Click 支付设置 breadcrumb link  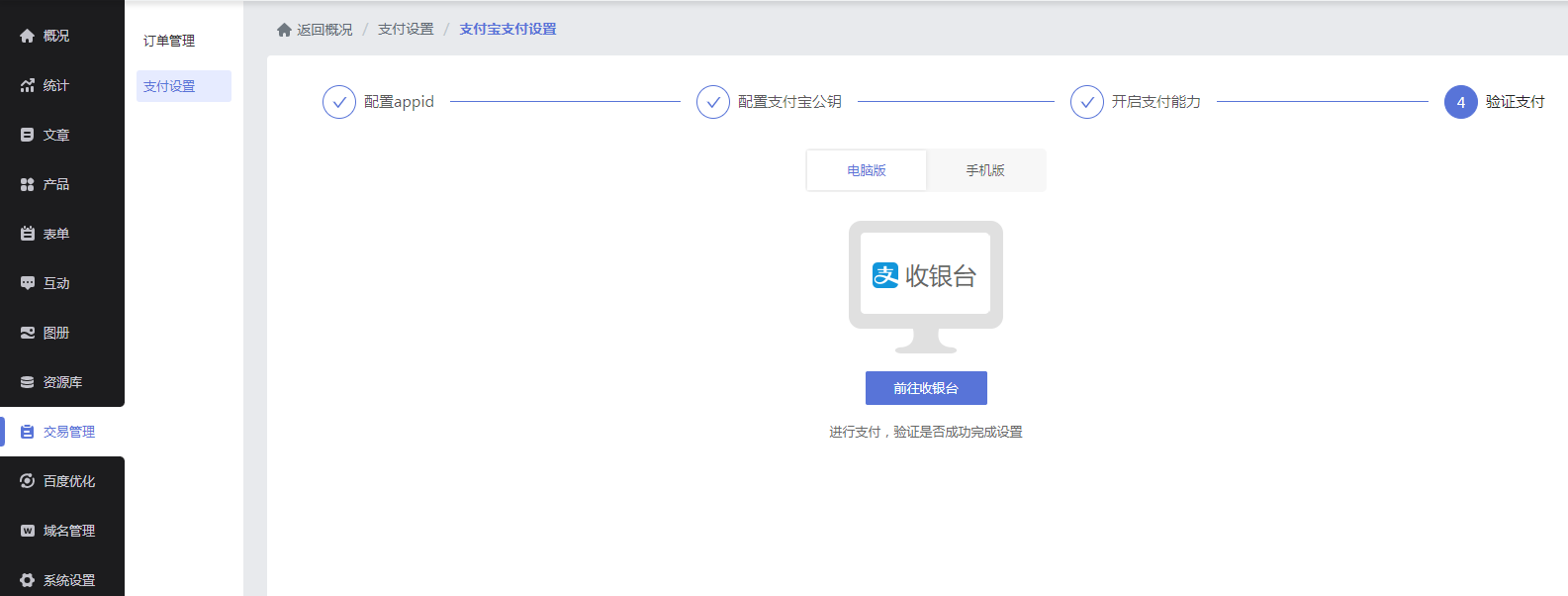(x=406, y=30)
